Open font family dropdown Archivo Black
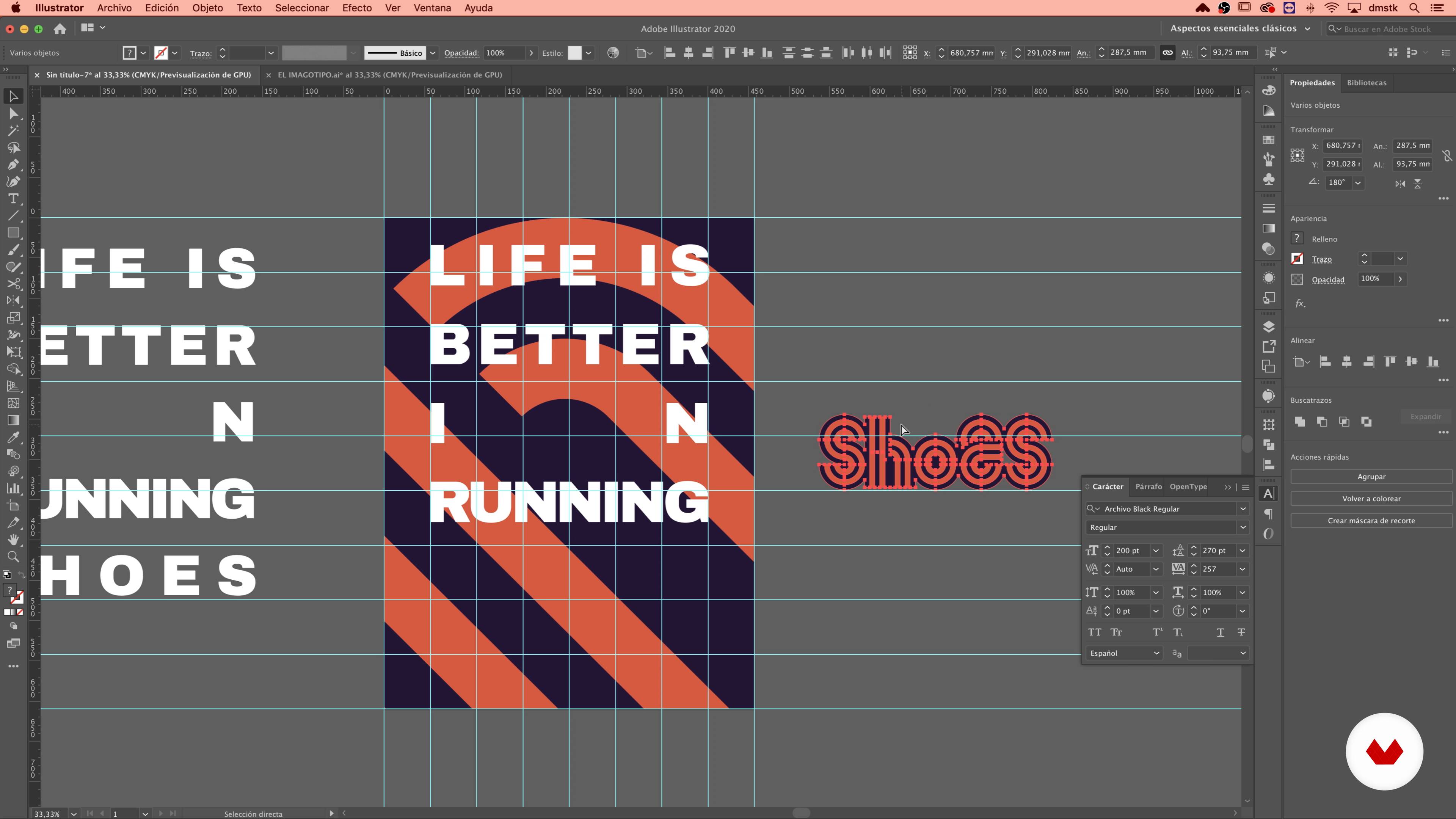 (1243, 509)
